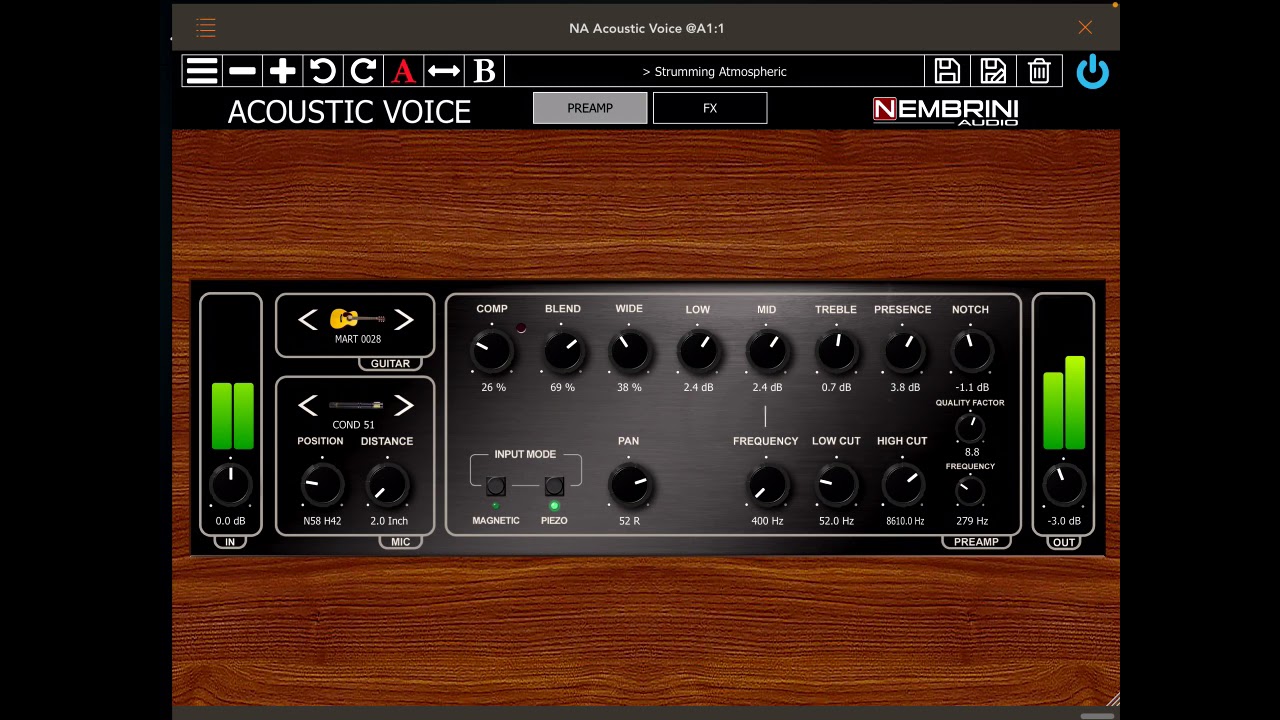Image resolution: width=1280 pixels, height=720 pixels.
Task: Click the HIGH CUT knob
Action: click(x=903, y=485)
